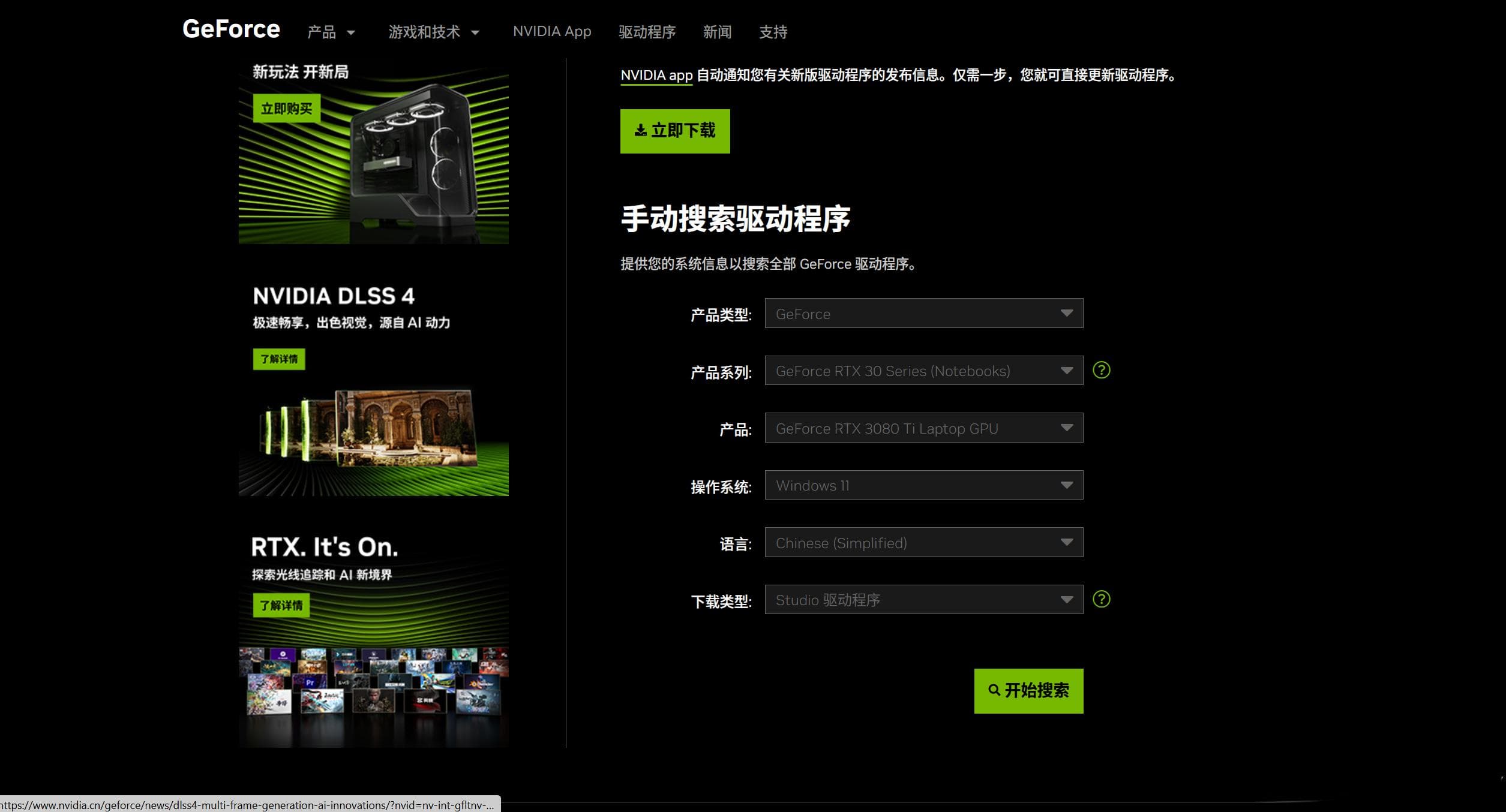
Task: Open the 操作系统 dropdown Windows 11
Action: pyautogui.click(x=924, y=485)
